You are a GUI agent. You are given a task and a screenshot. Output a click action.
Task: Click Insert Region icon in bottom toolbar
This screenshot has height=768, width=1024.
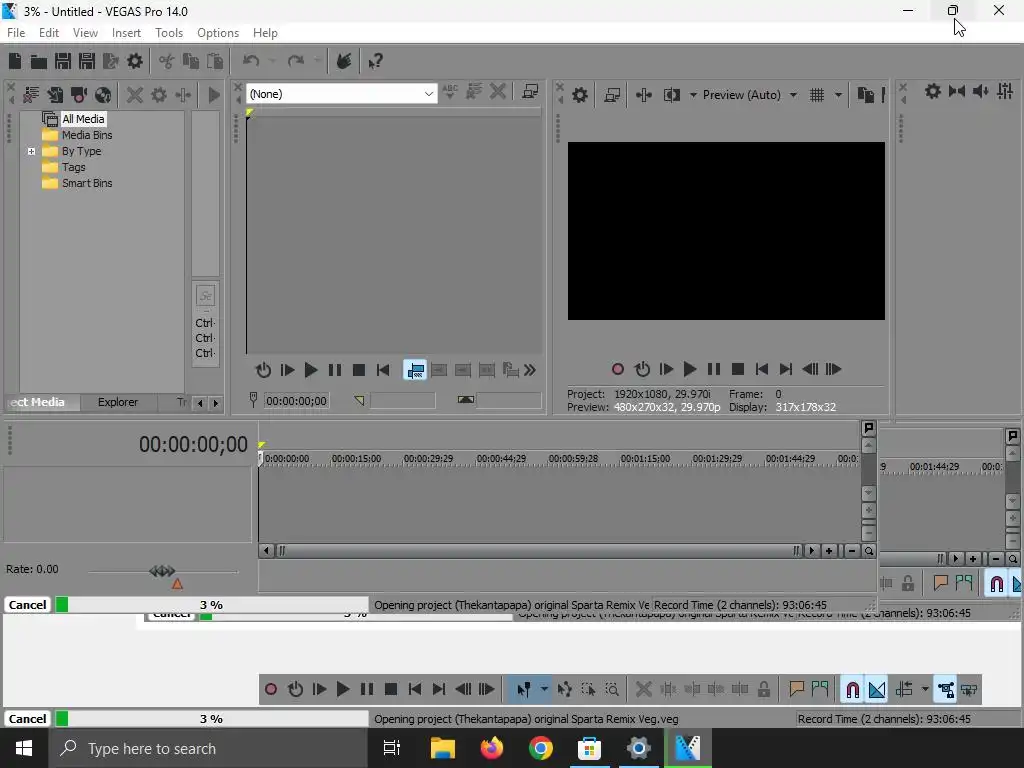click(x=820, y=689)
